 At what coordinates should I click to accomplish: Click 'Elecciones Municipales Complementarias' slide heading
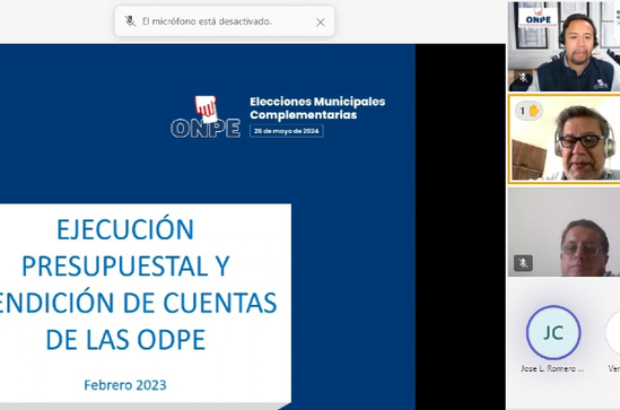point(317,108)
